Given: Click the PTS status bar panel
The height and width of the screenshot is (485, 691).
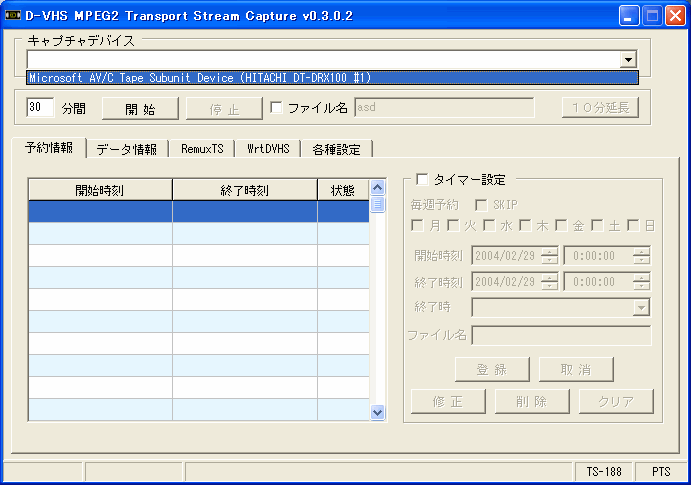Looking at the screenshot, I should click(661, 470).
